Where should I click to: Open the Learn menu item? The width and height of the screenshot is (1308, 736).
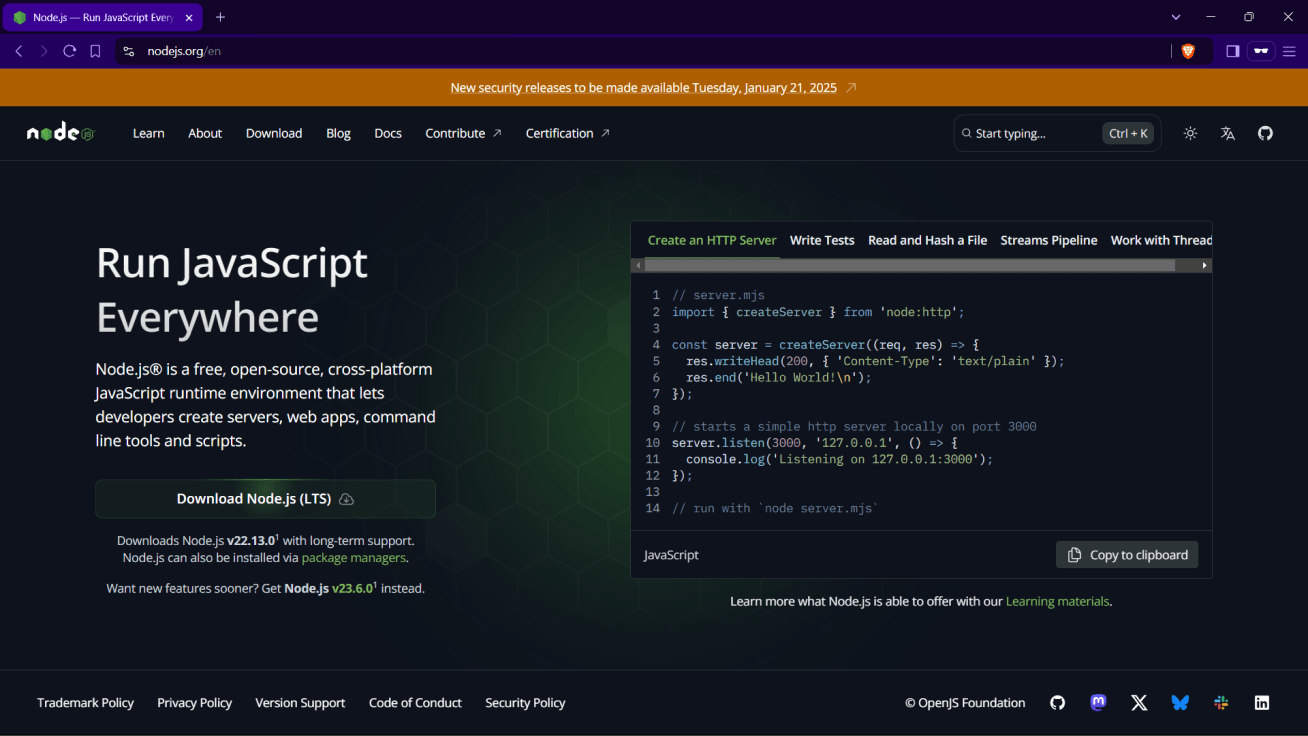point(149,133)
